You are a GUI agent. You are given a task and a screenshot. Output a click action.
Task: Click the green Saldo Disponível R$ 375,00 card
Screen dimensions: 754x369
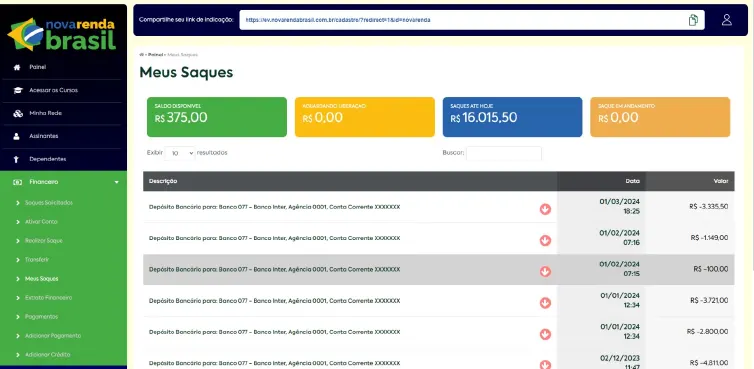[217, 117]
